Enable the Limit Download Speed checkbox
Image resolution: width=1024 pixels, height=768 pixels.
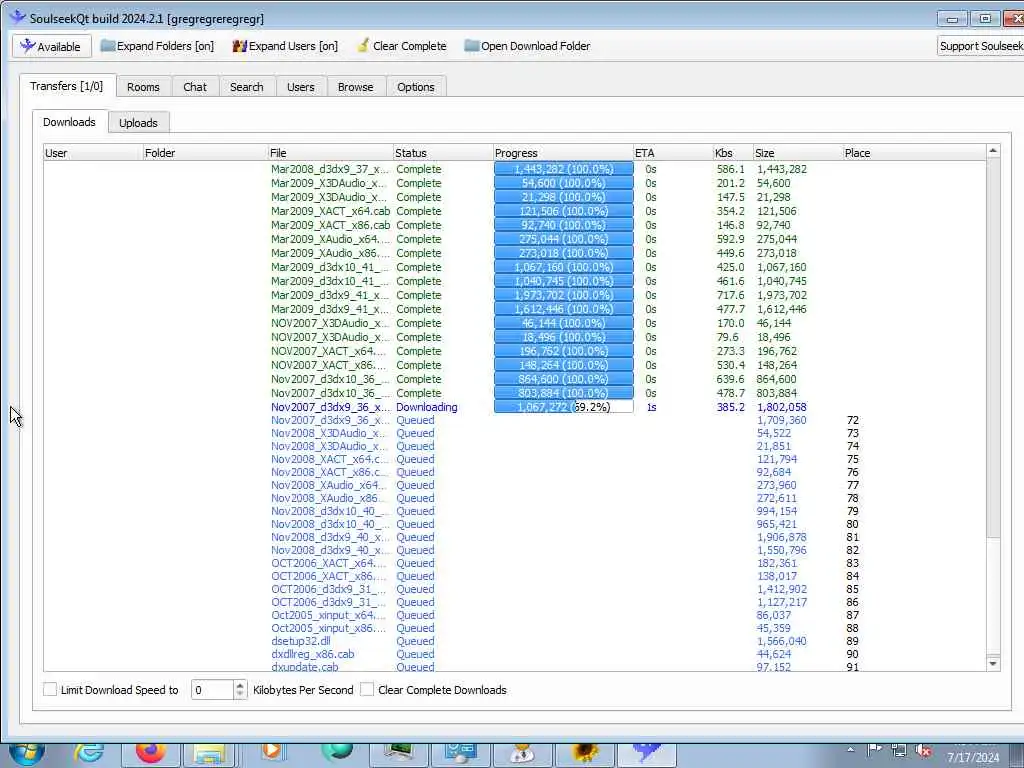point(50,690)
